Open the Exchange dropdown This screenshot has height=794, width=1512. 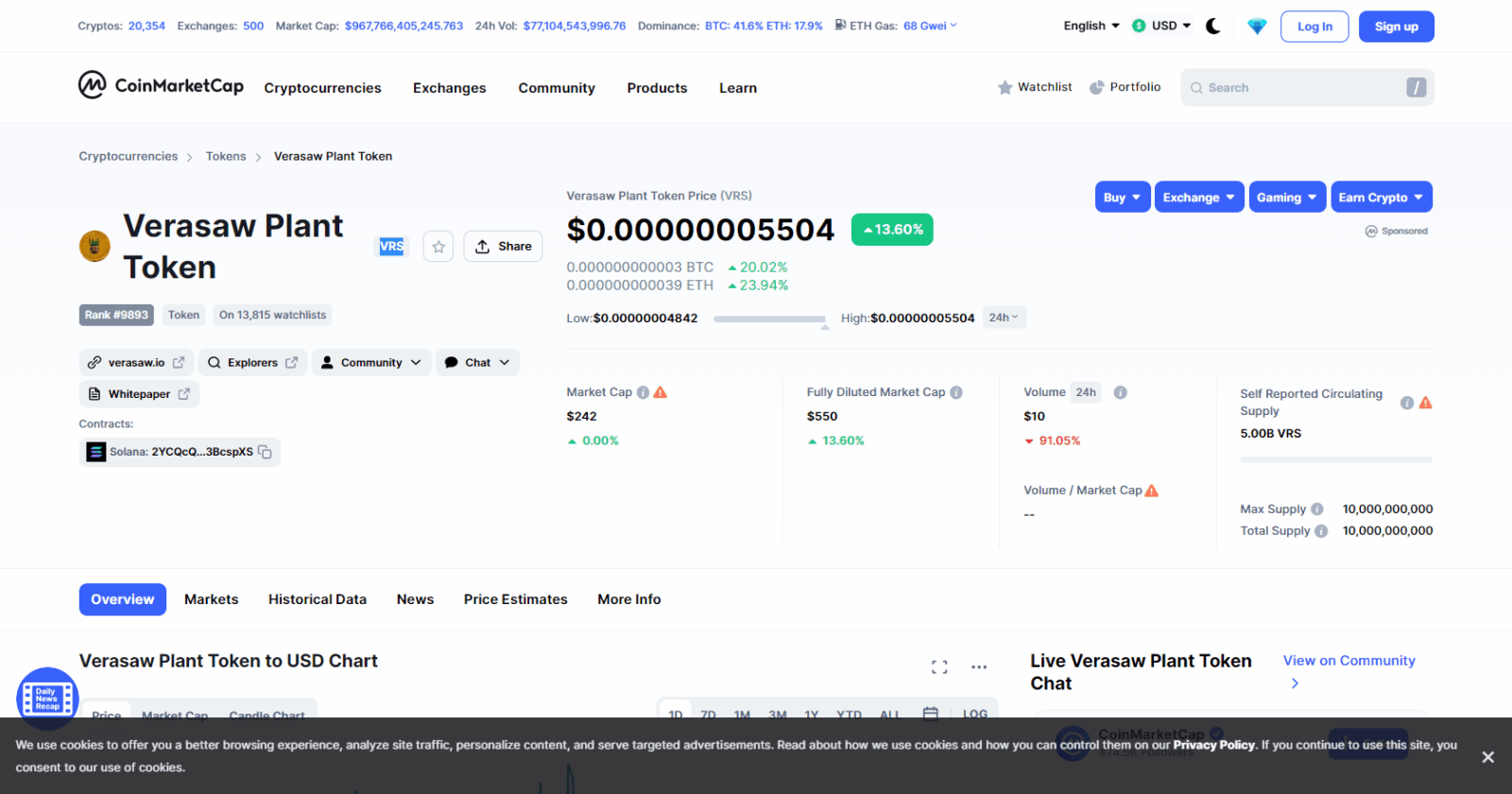1199,197
